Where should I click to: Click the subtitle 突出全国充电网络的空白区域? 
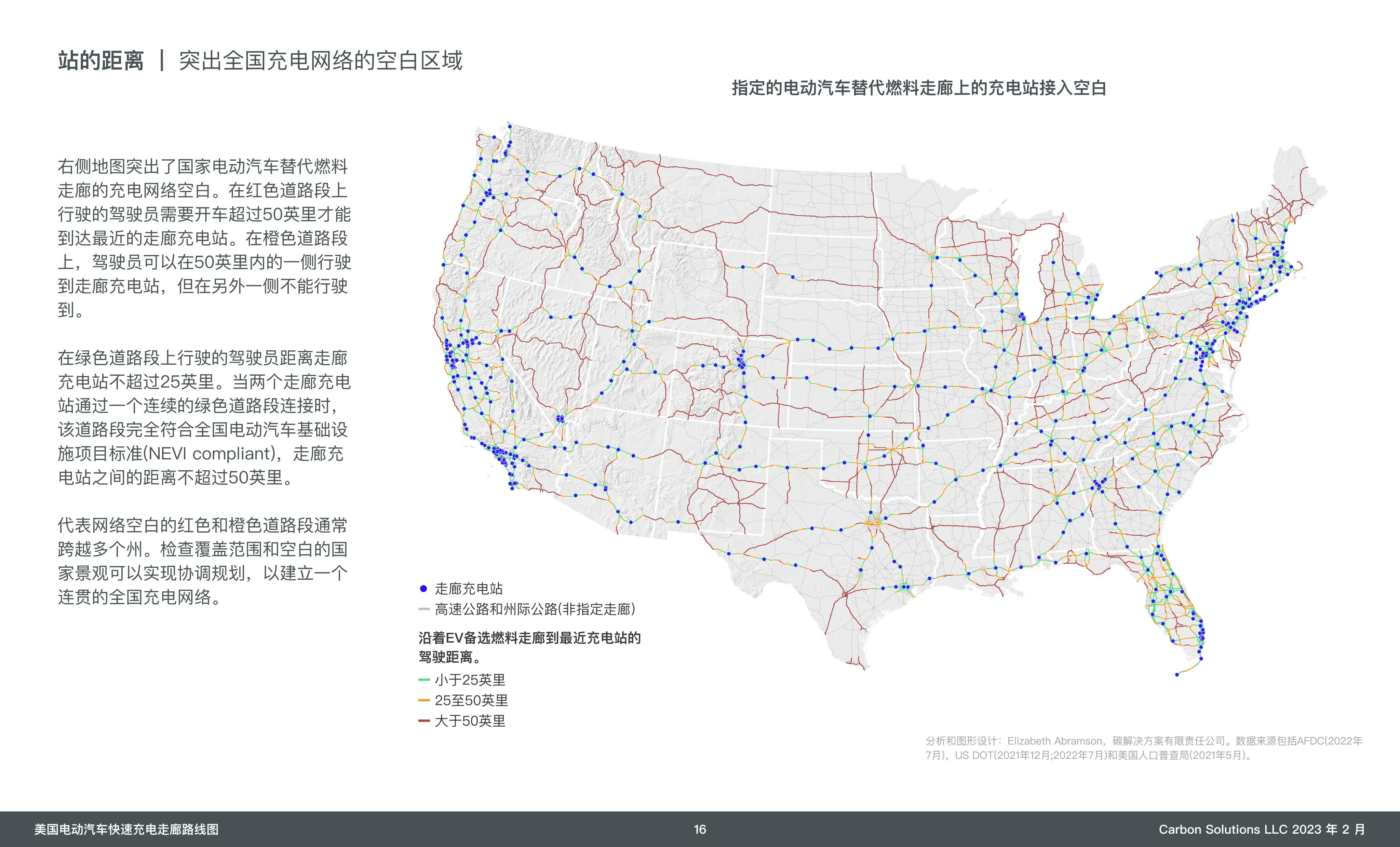point(321,61)
